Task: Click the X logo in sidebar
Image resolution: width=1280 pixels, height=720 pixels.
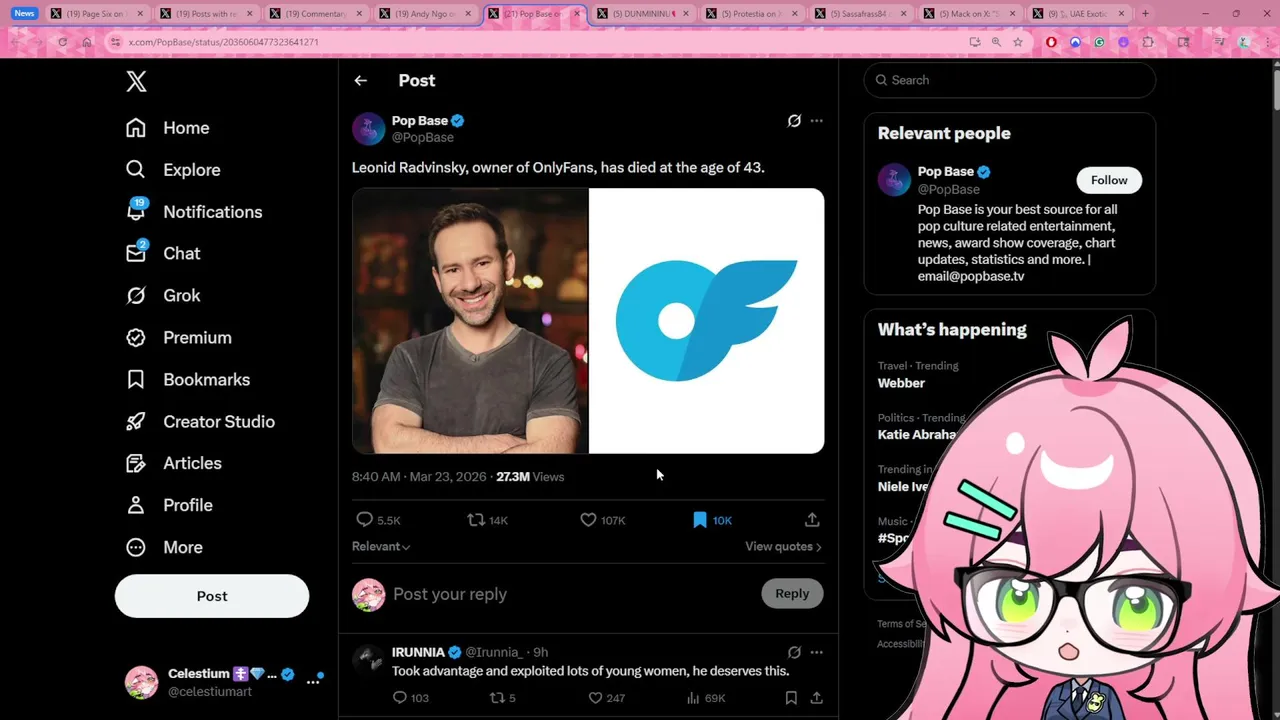Action: tap(137, 82)
